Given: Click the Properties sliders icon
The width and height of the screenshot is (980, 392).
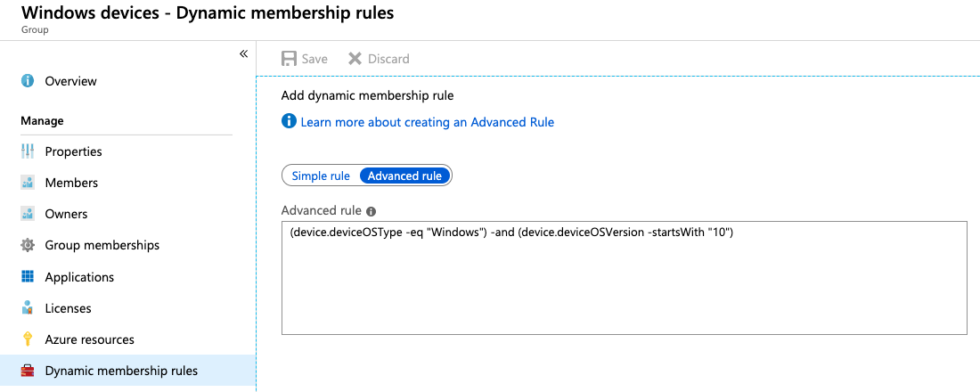Looking at the screenshot, I should click(28, 151).
